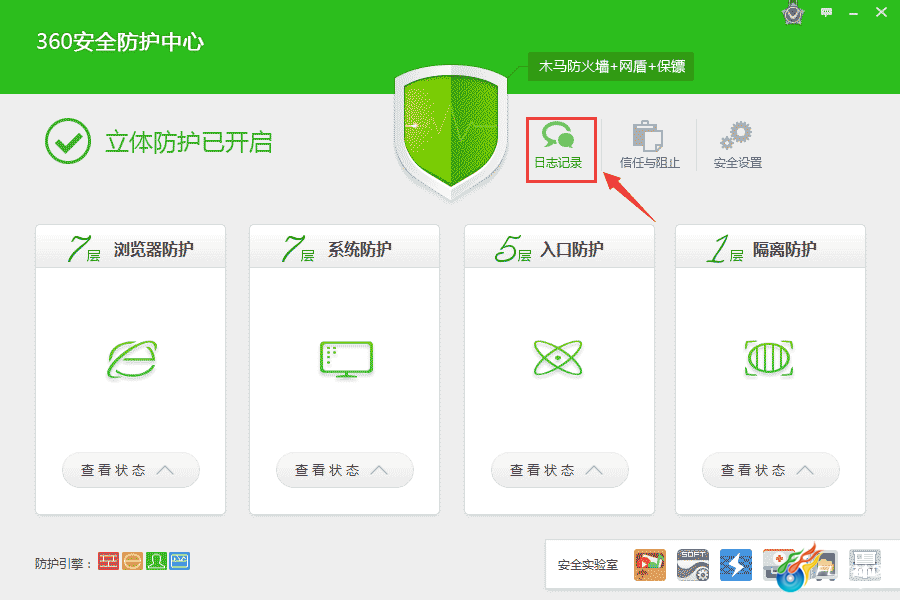
Task: Click the green person engine icon
Action: tap(156, 561)
